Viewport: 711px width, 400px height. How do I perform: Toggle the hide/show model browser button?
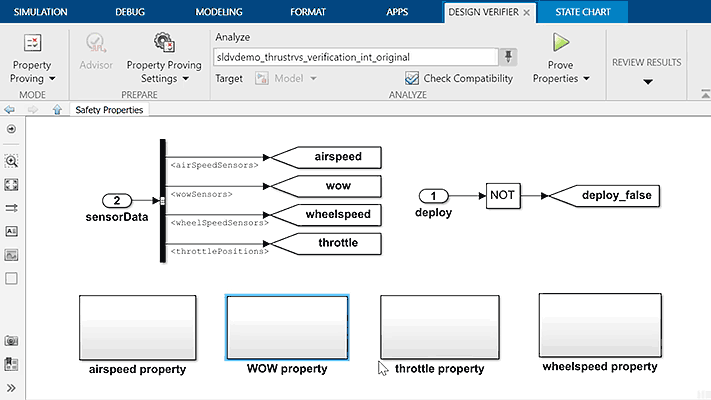pos(12,129)
